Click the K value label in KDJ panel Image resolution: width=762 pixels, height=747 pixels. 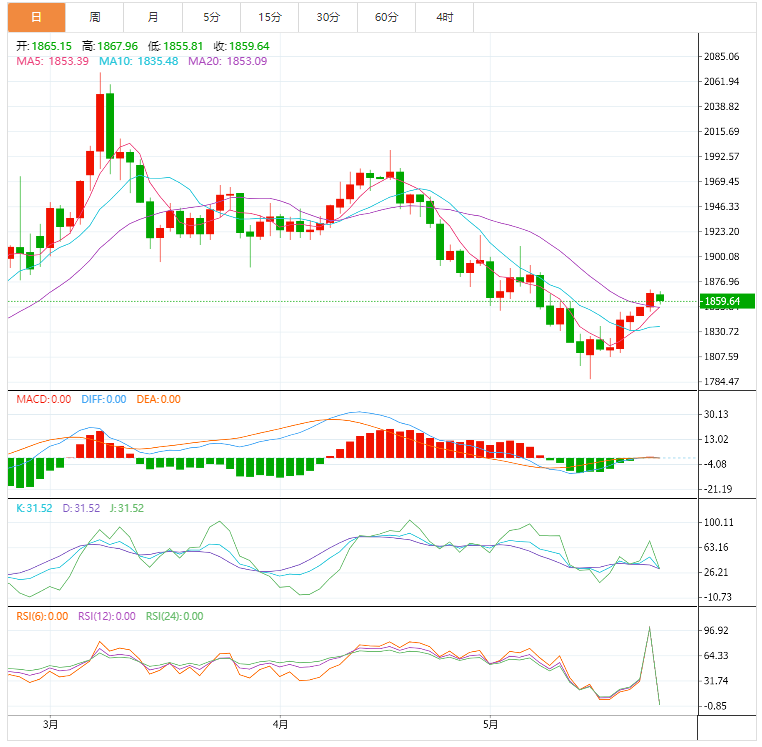click(x=34, y=508)
